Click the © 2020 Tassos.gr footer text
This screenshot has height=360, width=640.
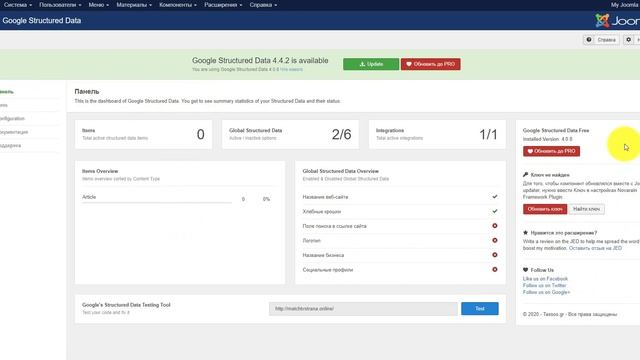point(570,314)
